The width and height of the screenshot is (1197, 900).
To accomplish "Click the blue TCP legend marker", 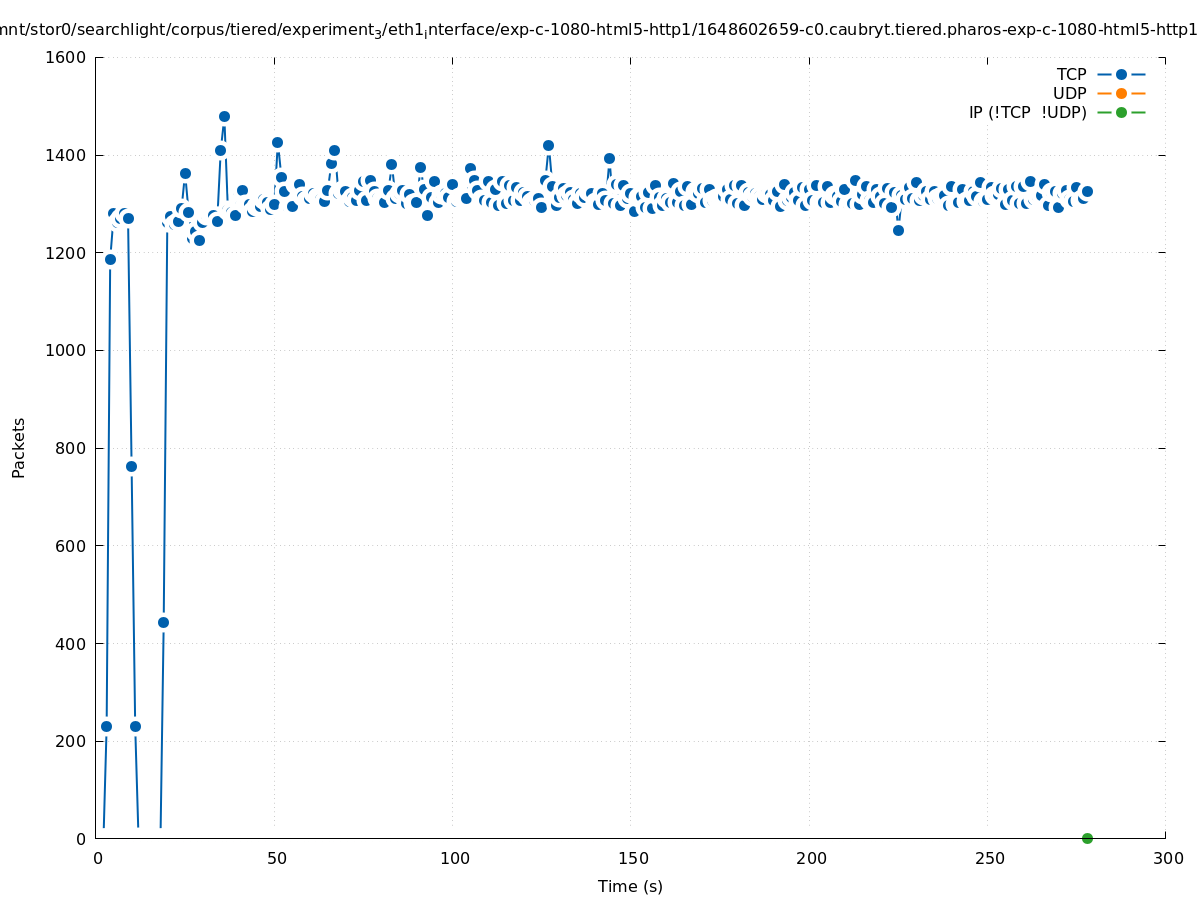I will (1121, 74).
